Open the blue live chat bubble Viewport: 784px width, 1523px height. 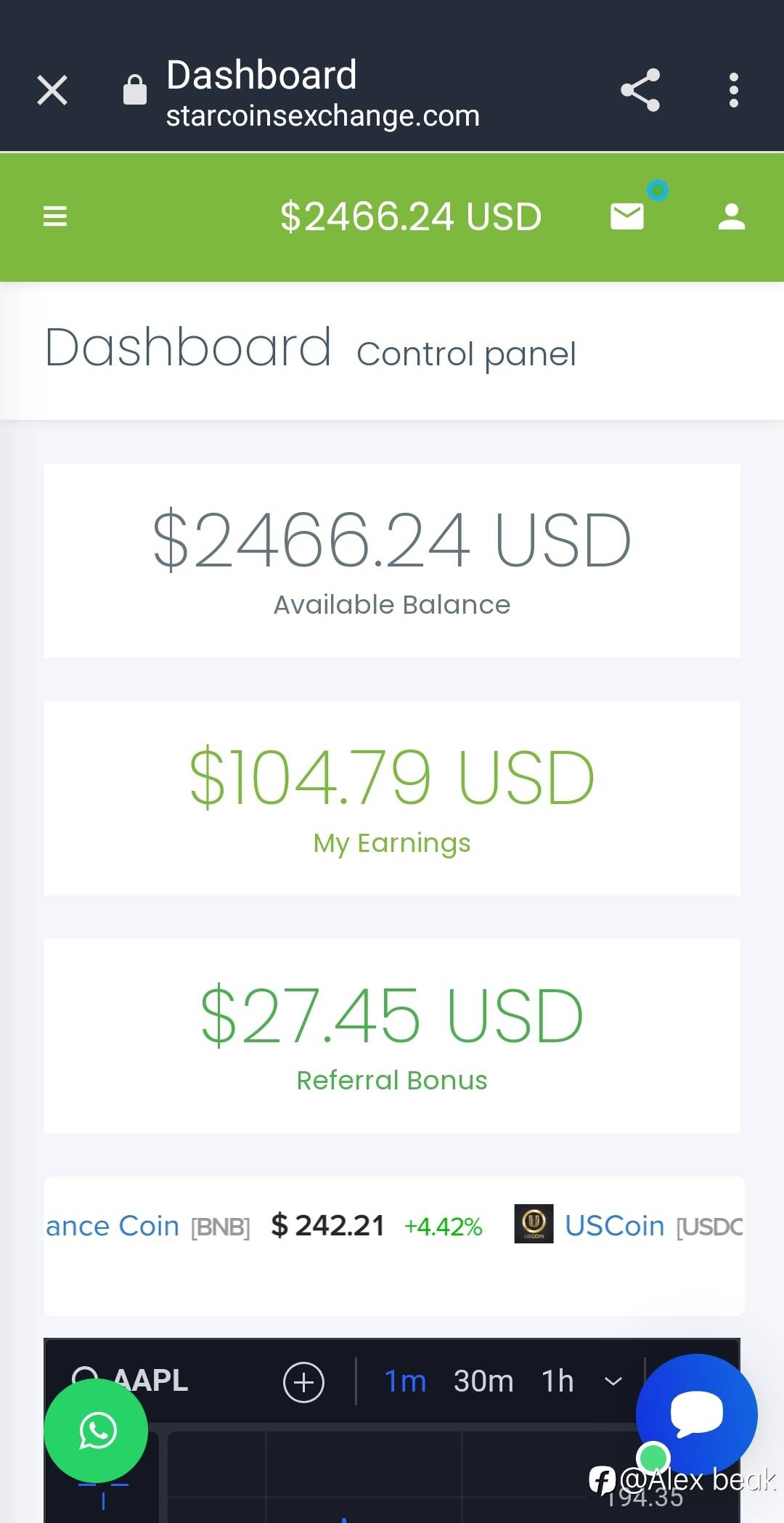point(696,1414)
